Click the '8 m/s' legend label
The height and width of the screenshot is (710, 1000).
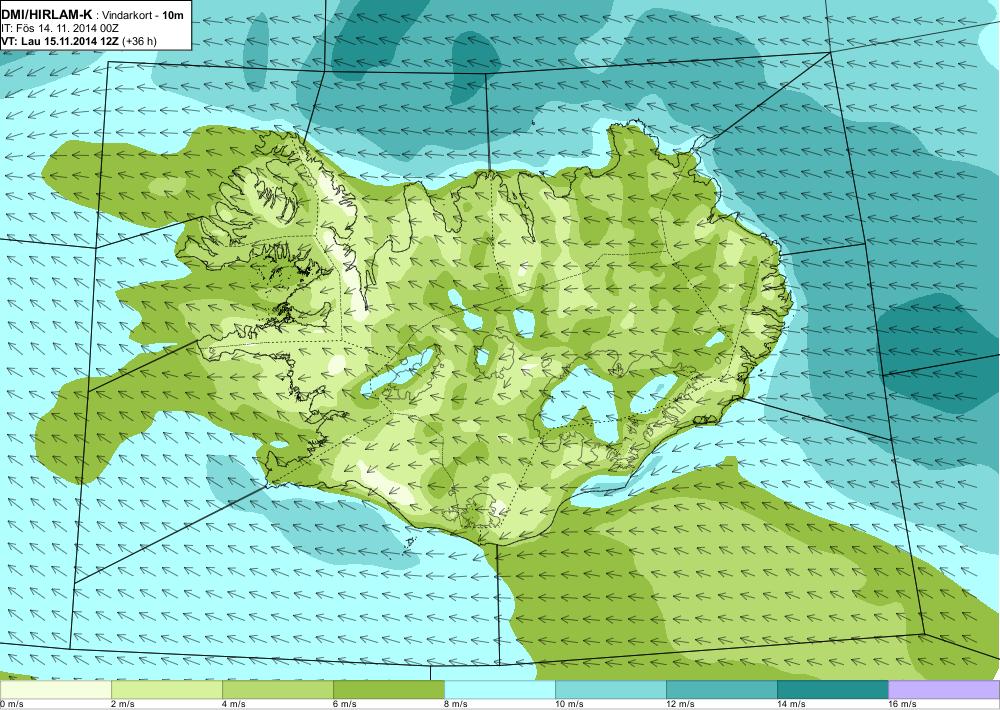[x=455, y=704]
